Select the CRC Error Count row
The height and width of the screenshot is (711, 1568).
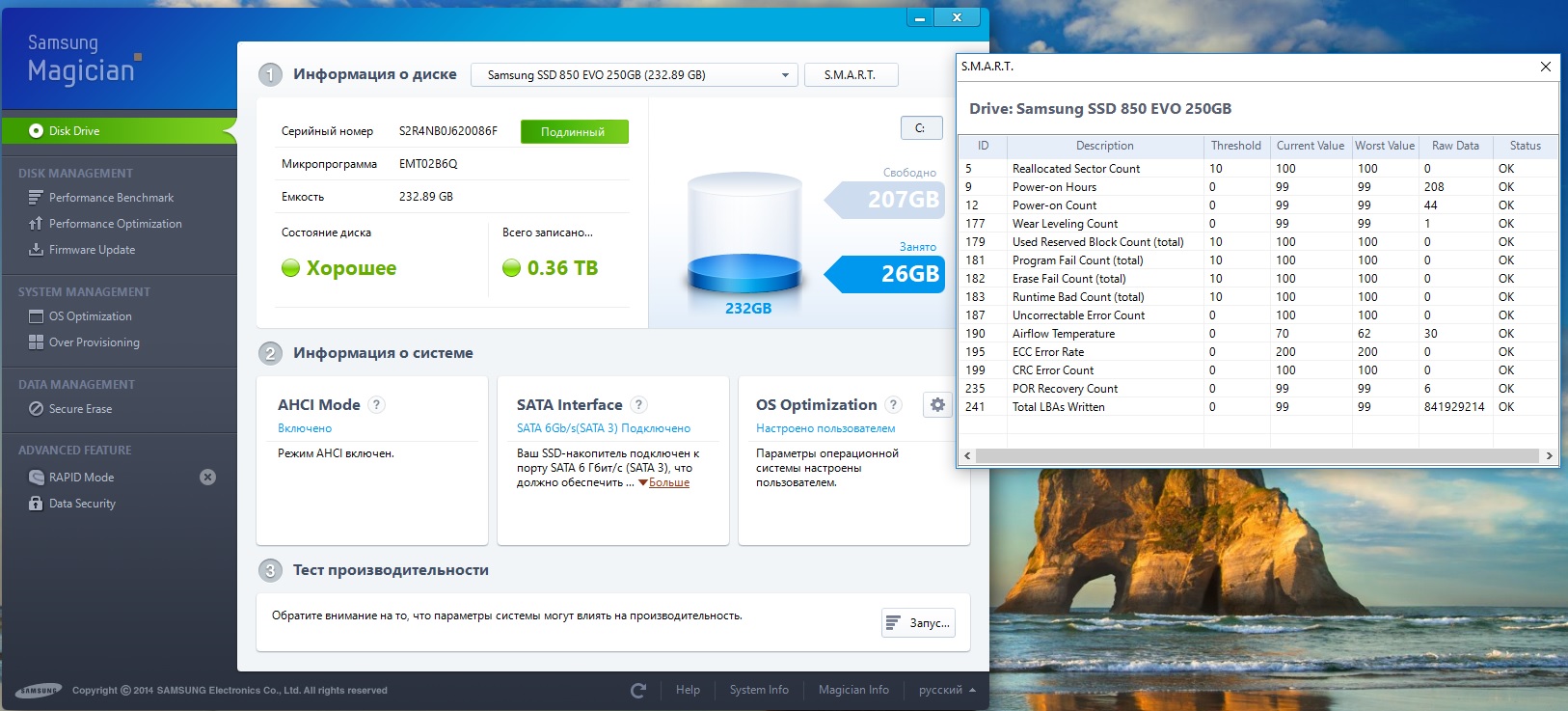pyautogui.click(x=1258, y=370)
